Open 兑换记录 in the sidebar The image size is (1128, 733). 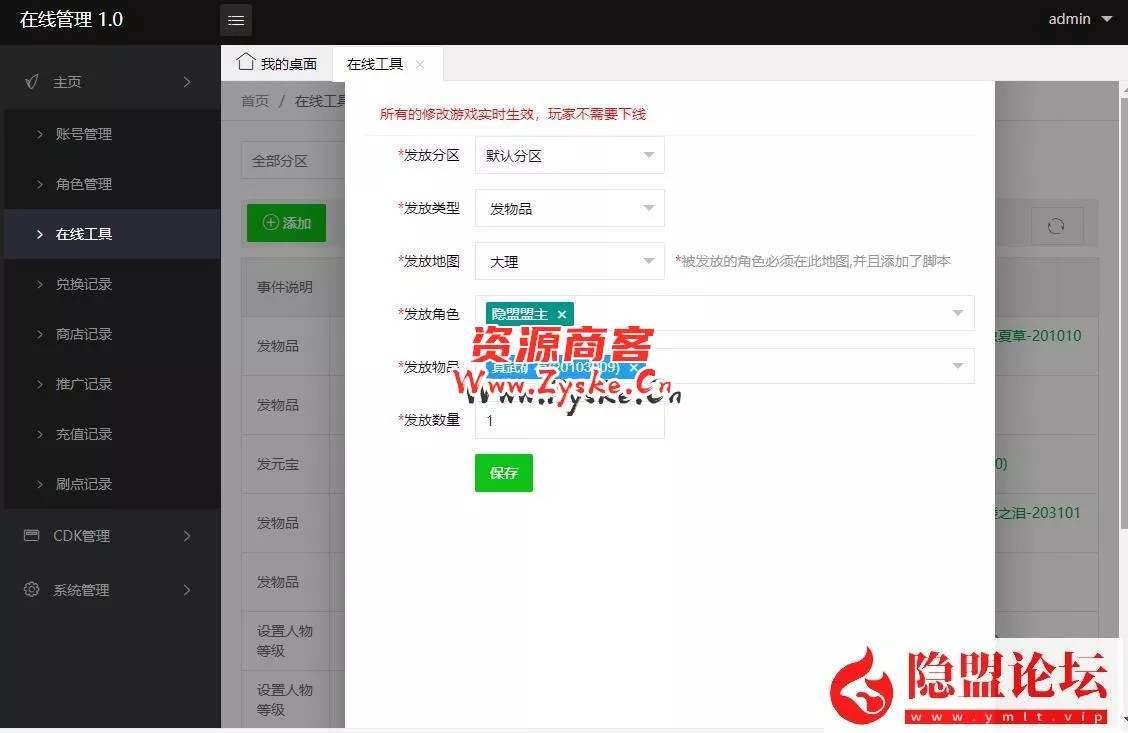(84, 284)
